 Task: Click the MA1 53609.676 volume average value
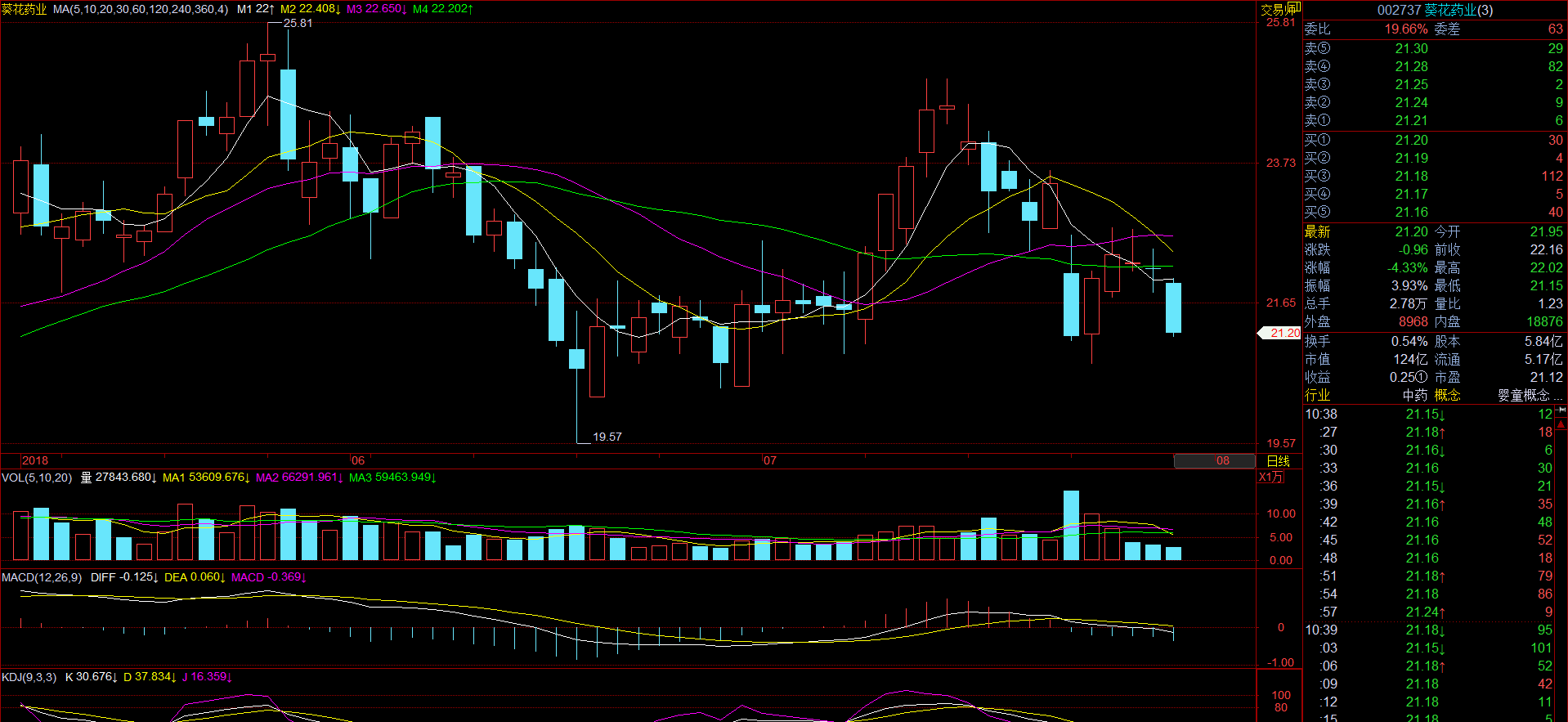tap(207, 478)
